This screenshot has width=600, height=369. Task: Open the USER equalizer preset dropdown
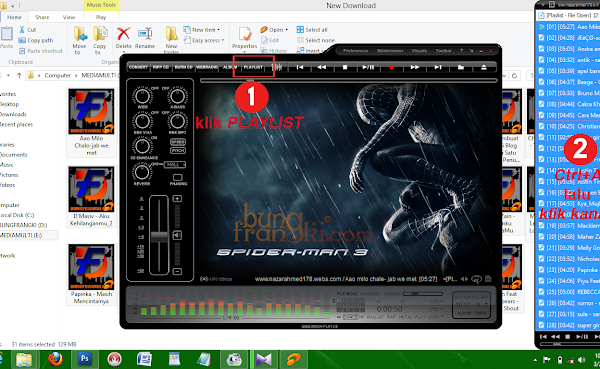click(x=435, y=317)
